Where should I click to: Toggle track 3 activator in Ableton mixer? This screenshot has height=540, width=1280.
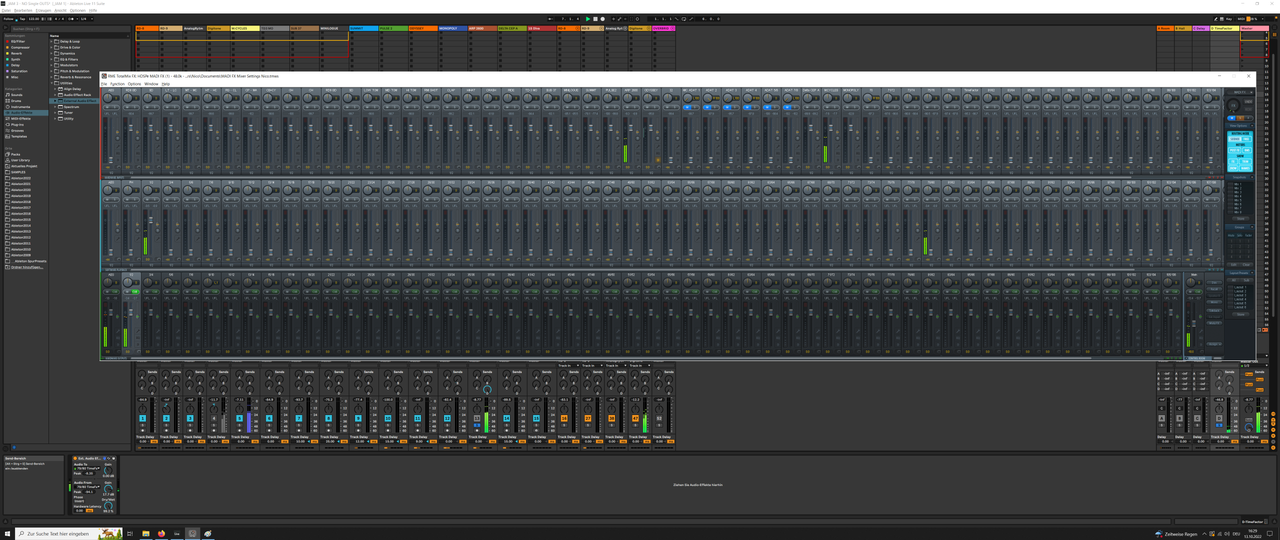(x=190, y=418)
